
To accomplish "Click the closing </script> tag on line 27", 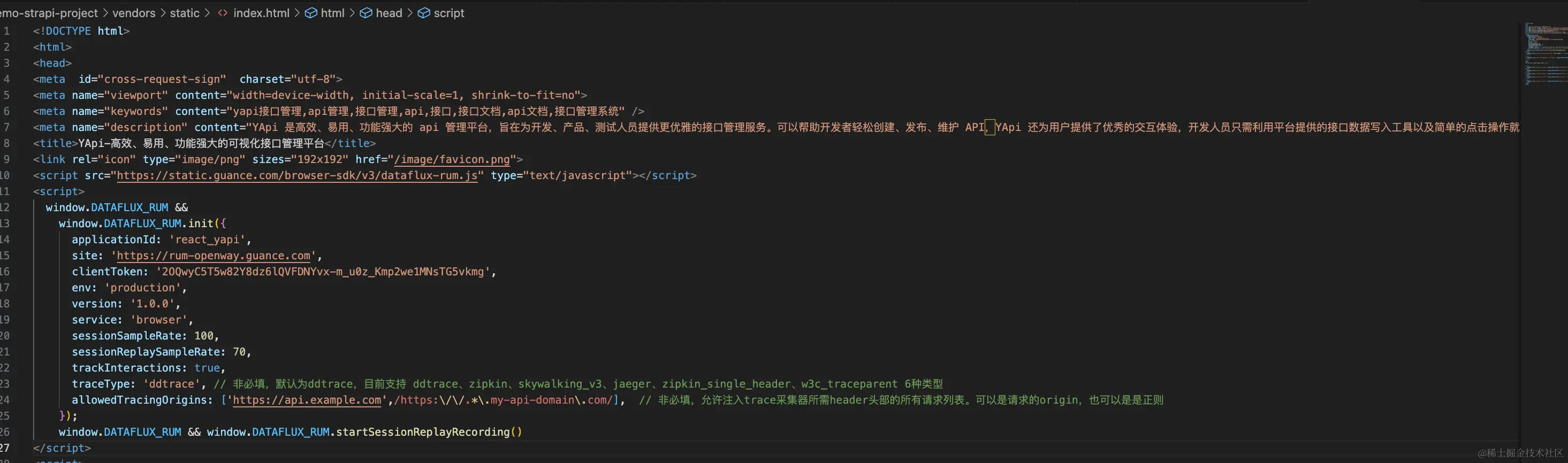I will tap(62, 449).
